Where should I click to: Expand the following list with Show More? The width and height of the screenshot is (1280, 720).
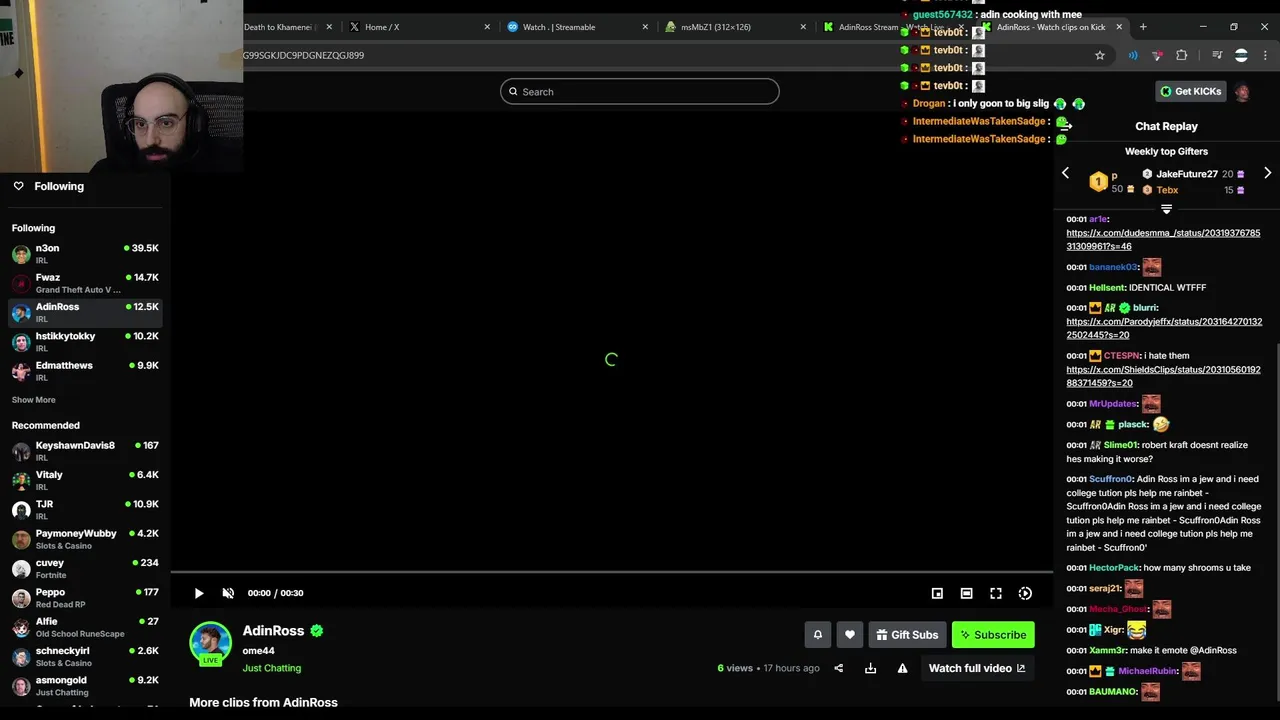(33, 400)
